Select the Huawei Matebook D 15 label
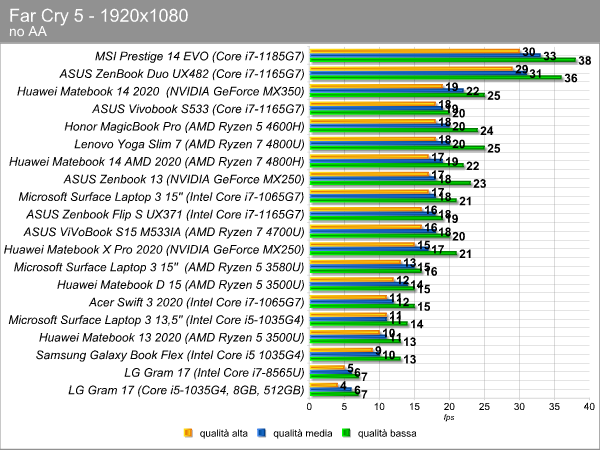This screenshot has width=600, height=450. click(181, 285)
